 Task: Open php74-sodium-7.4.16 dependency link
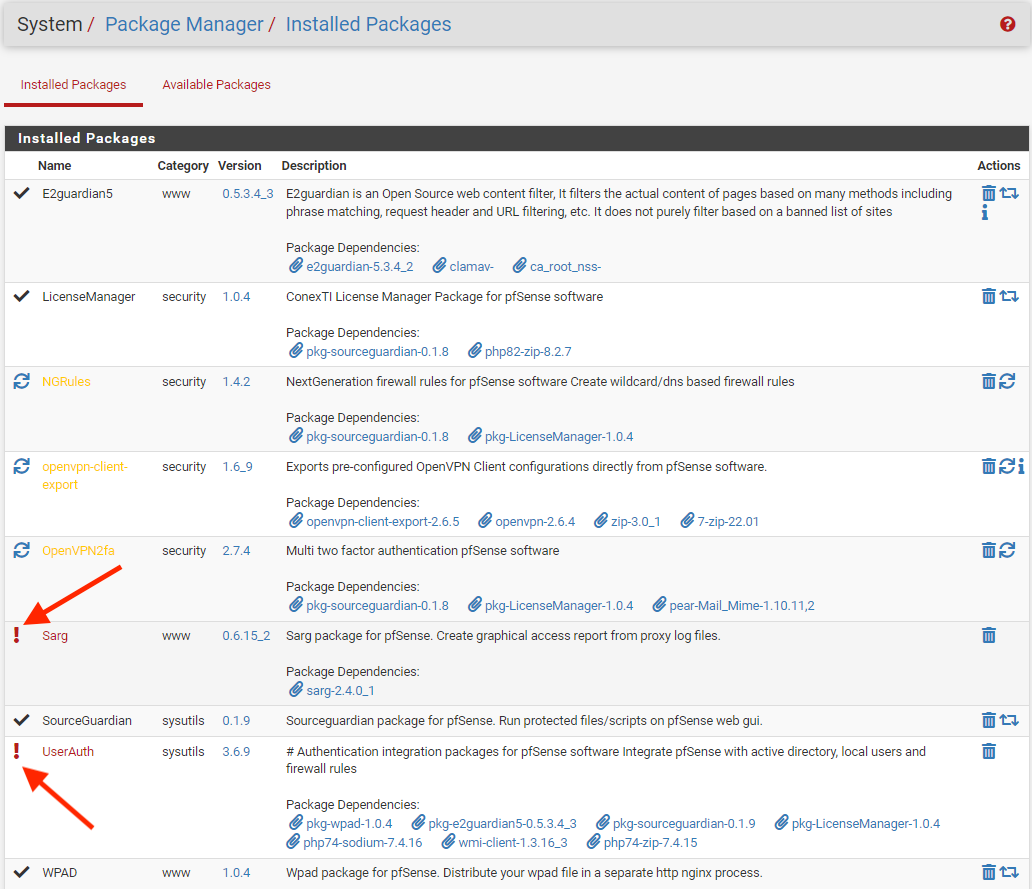point(362,842)
